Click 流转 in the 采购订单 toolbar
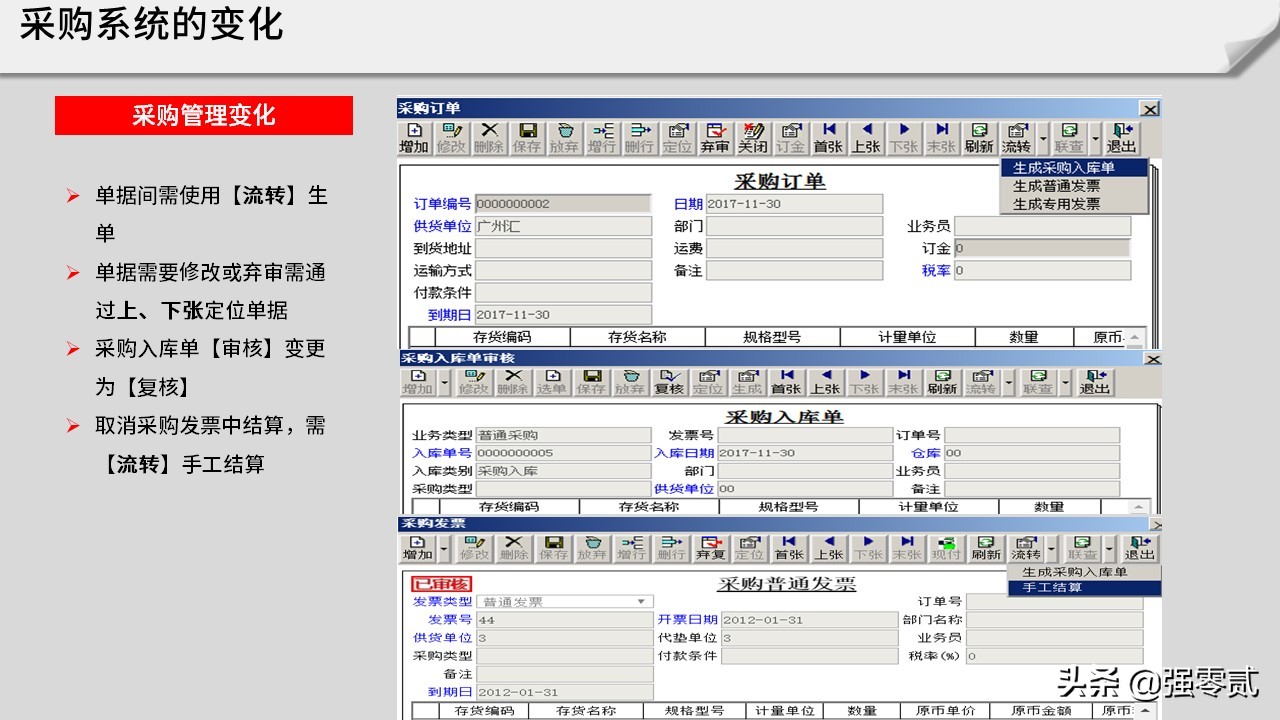1280x720 pixels. (1017, 138)
